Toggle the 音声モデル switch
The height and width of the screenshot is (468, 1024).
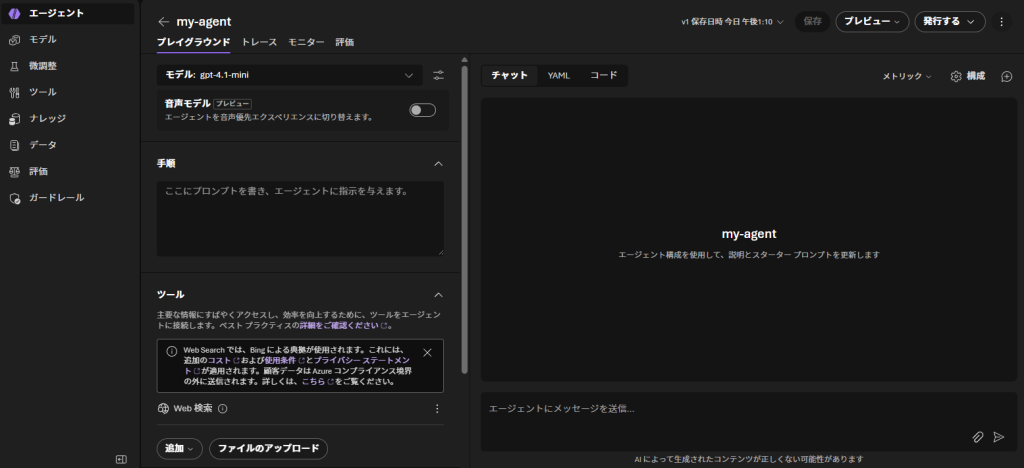(x=423, y=110)
